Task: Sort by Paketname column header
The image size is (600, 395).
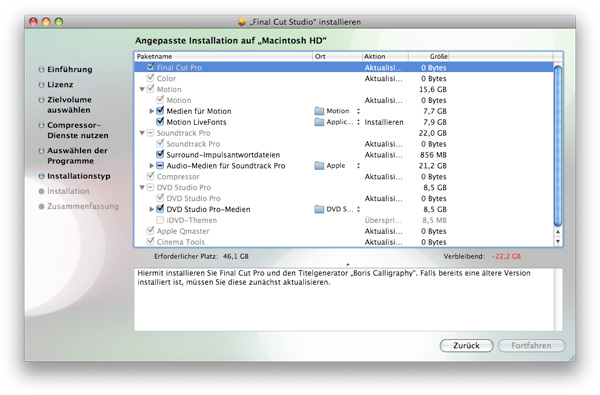Action: pyautogui.click(x=223, y=56)
